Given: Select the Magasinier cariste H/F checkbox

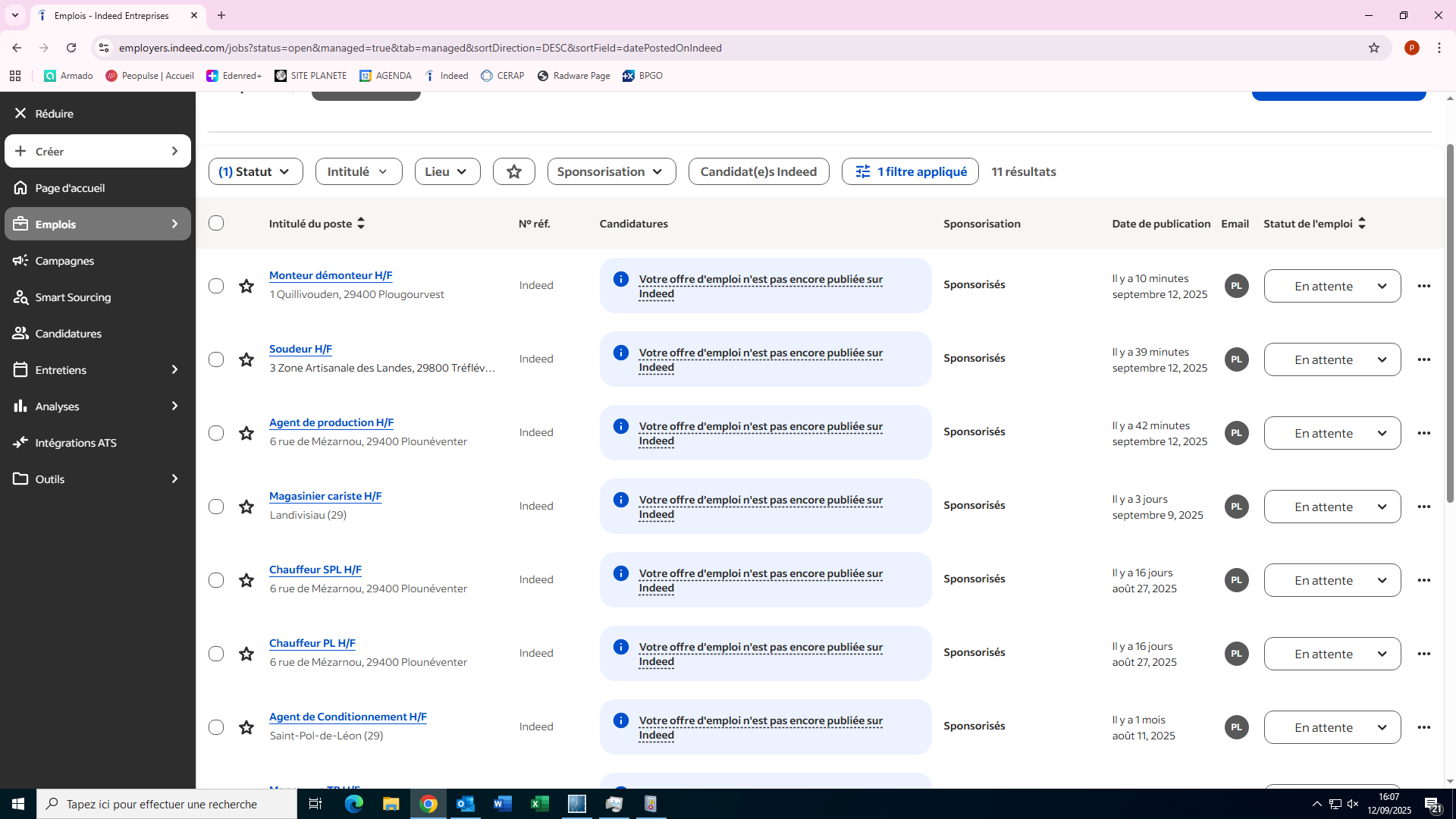Looking at the screenshot, I should pyautogui.click(x=216, y=507).
